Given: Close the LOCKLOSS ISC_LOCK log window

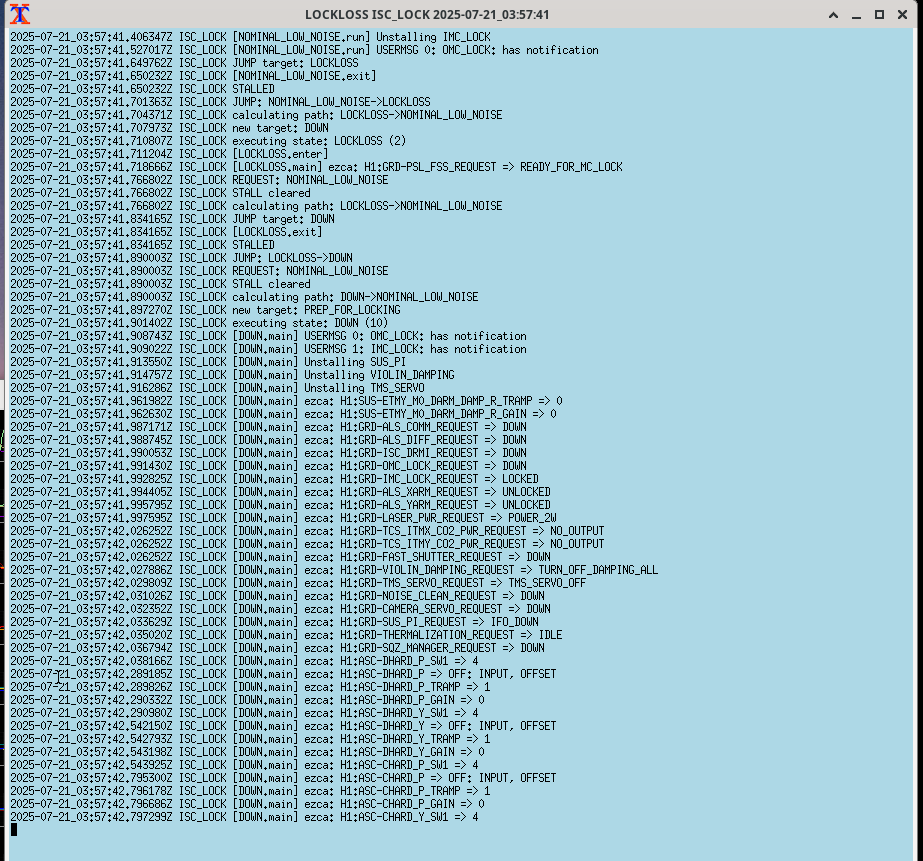Looking at the screenshot, I should pos(901,15).
